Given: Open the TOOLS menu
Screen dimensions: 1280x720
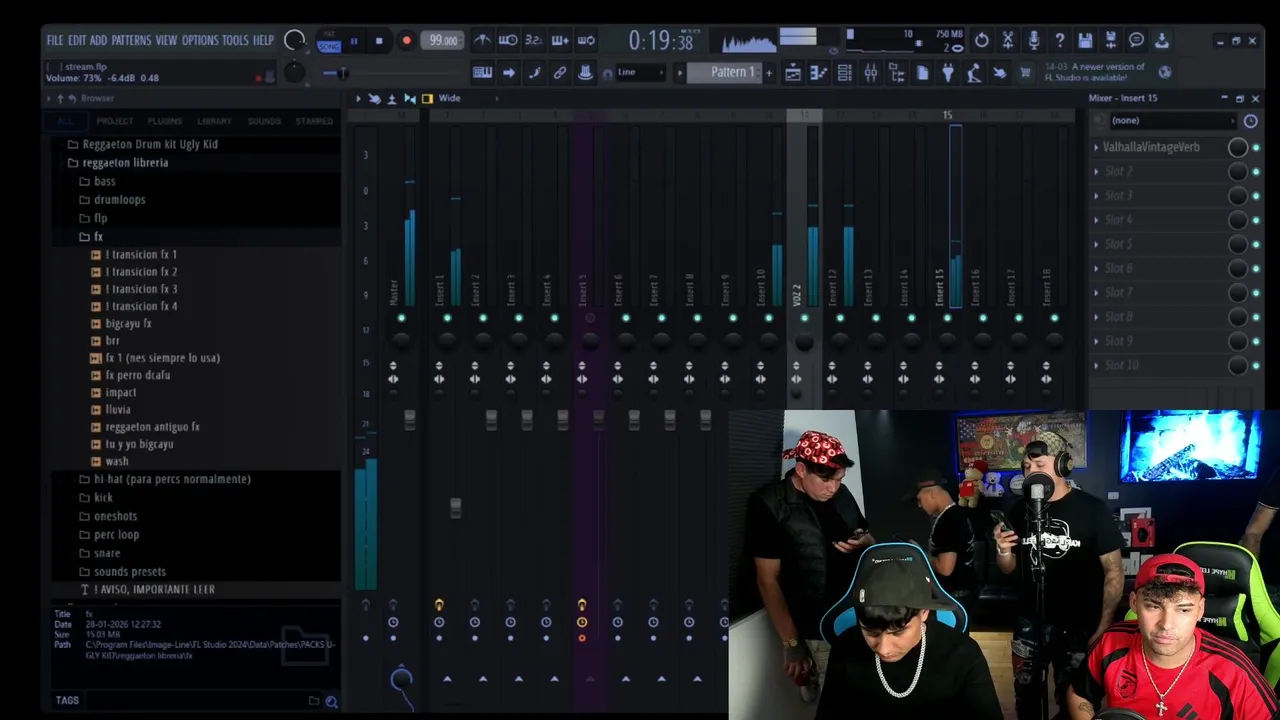Looking at the screenshot, I should click(x=235, y=40).
